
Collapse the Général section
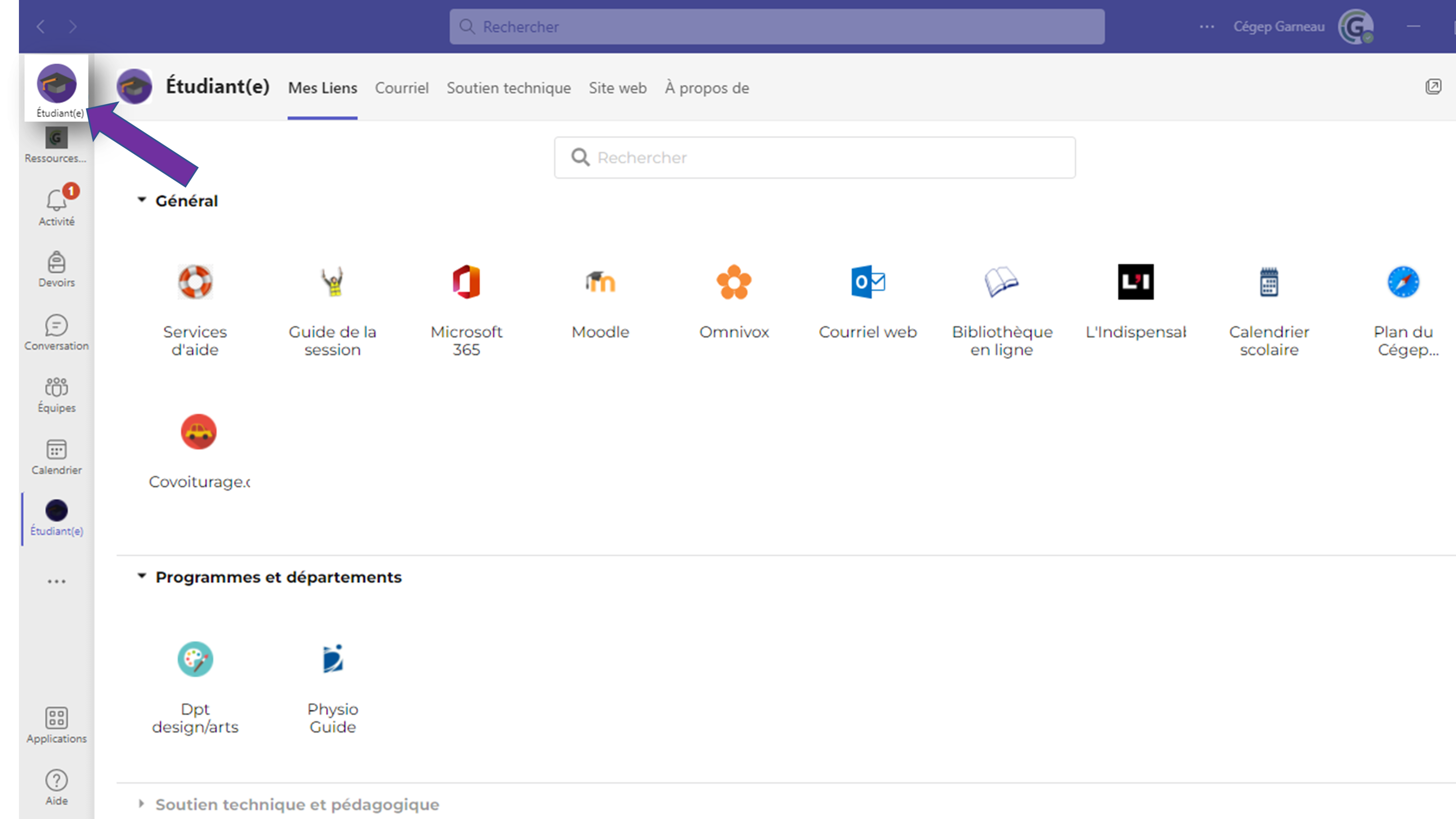click(x=142, y=200)
